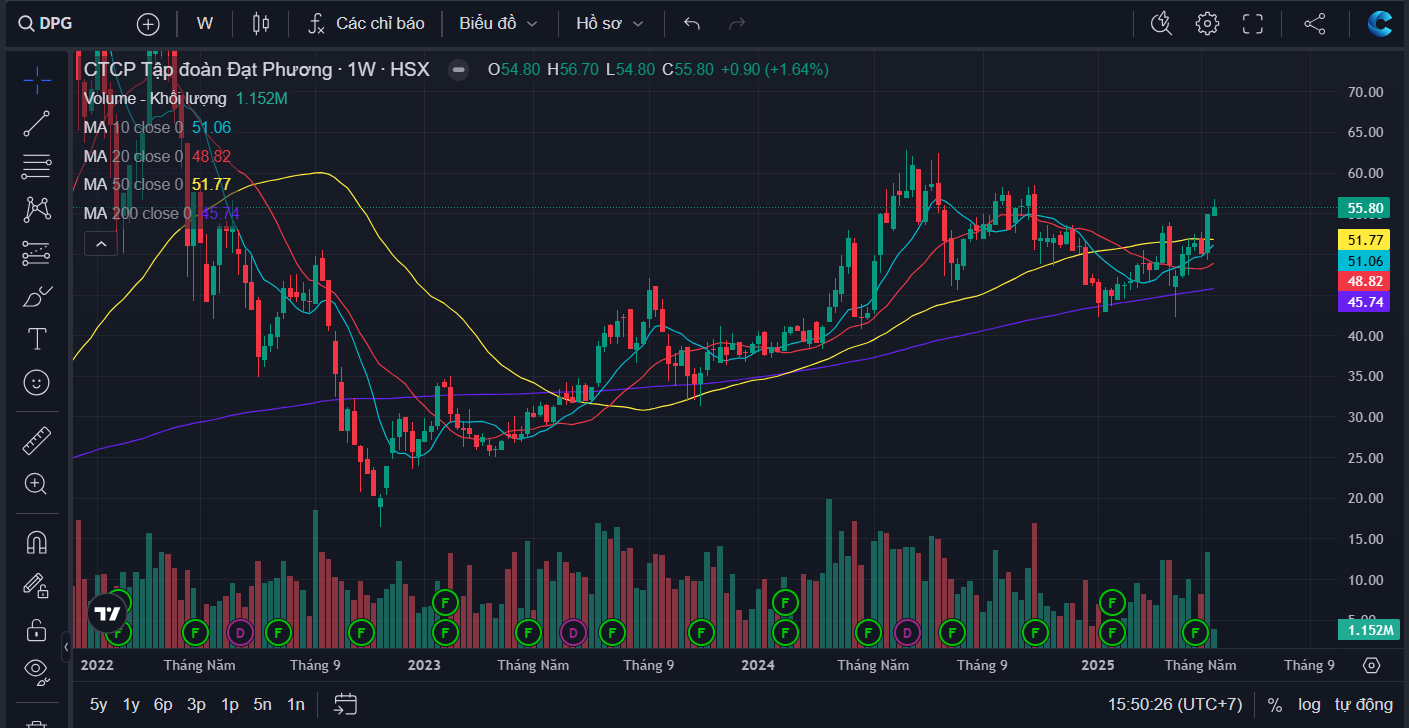
Task: Select the trend line drawing tool
Action: pyautogui.click(x=37, y=124)
